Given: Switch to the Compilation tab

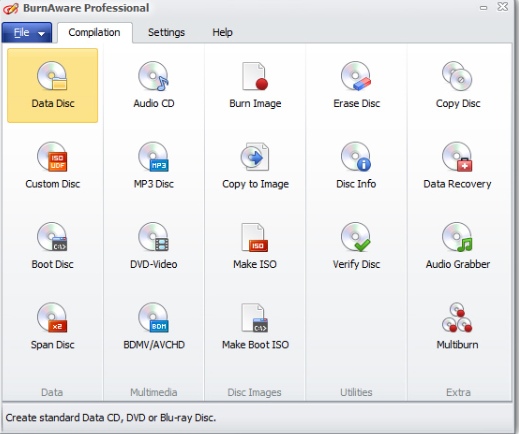Looking at the screenshot, I should click(95, 33).
